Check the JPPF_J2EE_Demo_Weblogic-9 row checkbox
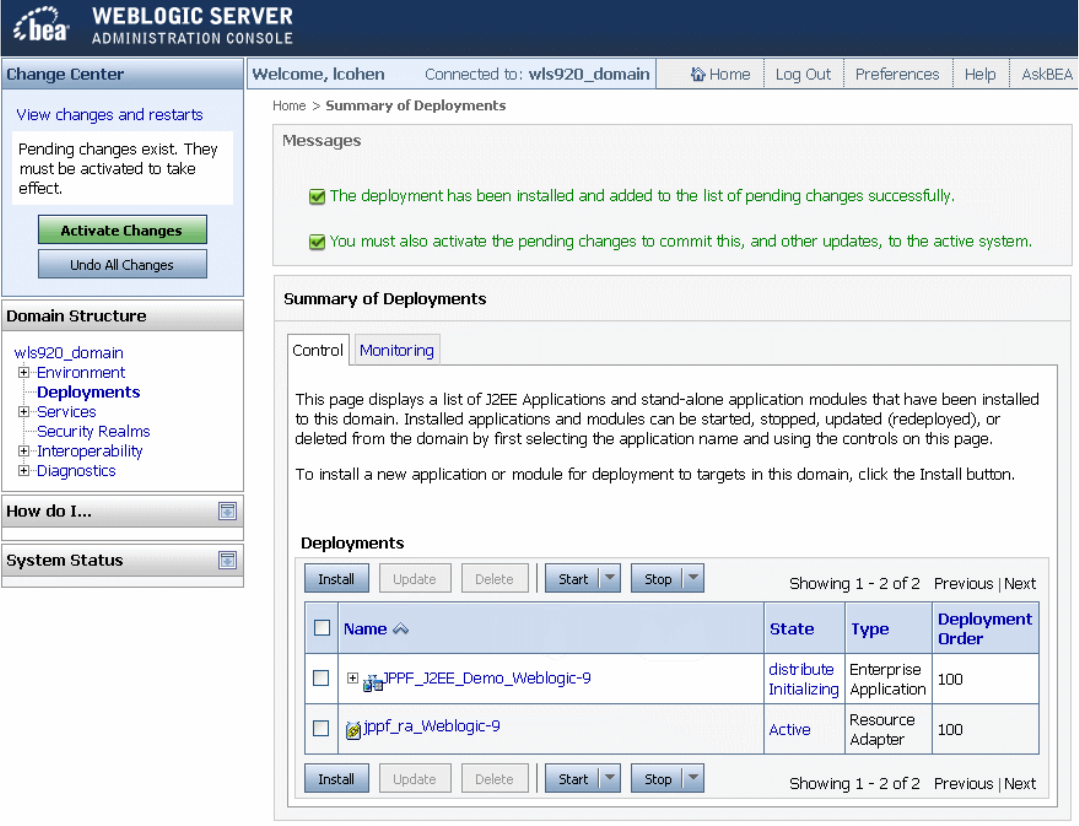Viewport: 1079px width, 826px height. coord(321,678)
